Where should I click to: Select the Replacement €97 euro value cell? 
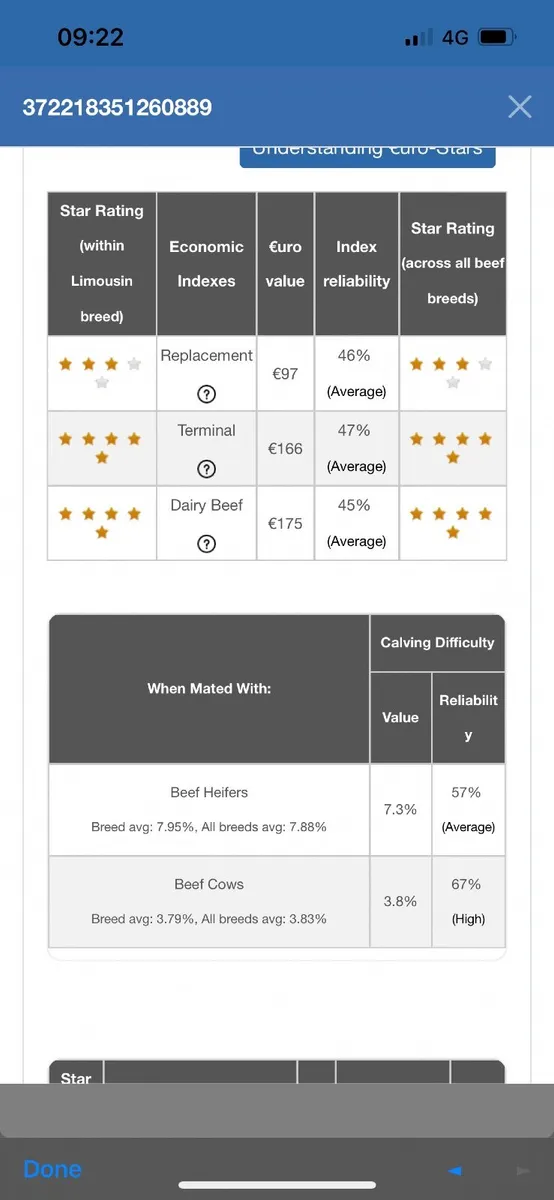click(285, 373)
